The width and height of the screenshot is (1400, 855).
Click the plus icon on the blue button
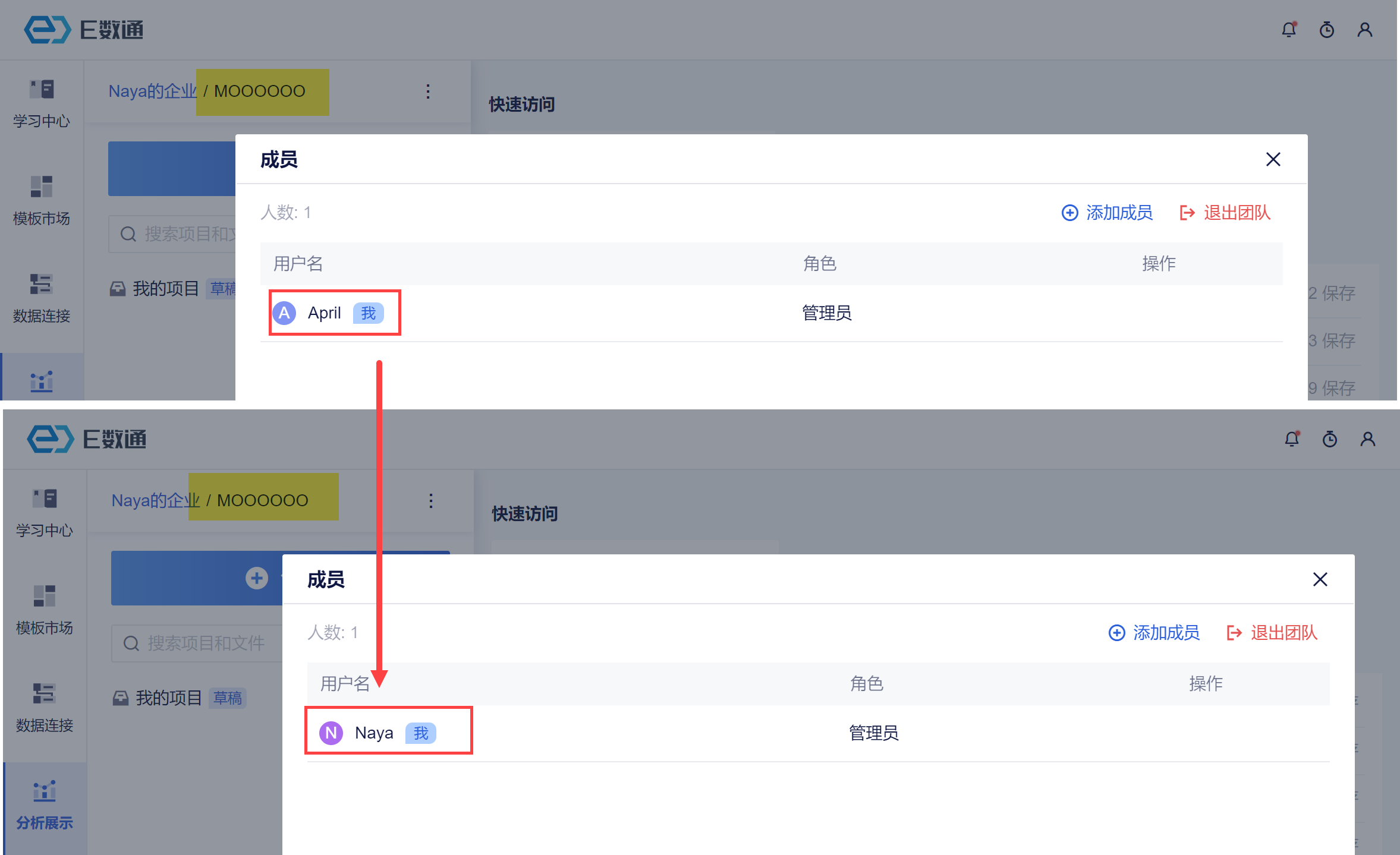coord(257,578)
